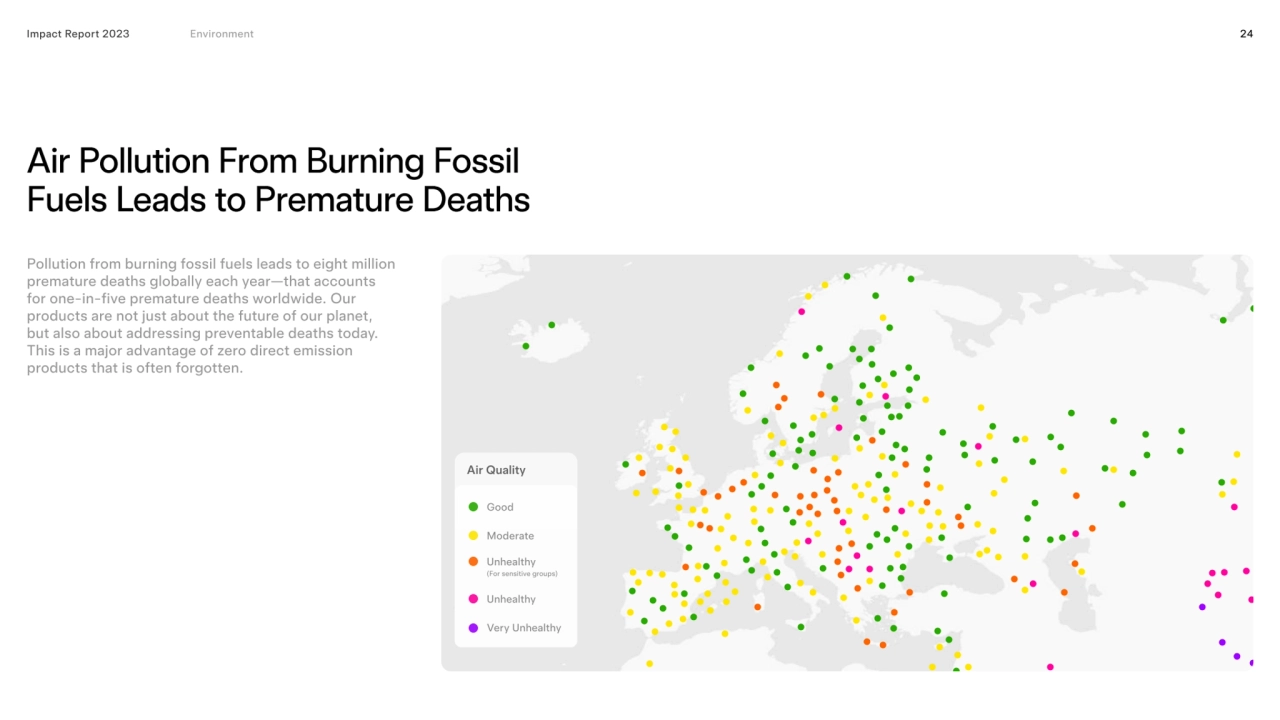Click the paragraph about eight million deaths
The width and height of the screenshot is (1280, 720).
tap(211, 316)
